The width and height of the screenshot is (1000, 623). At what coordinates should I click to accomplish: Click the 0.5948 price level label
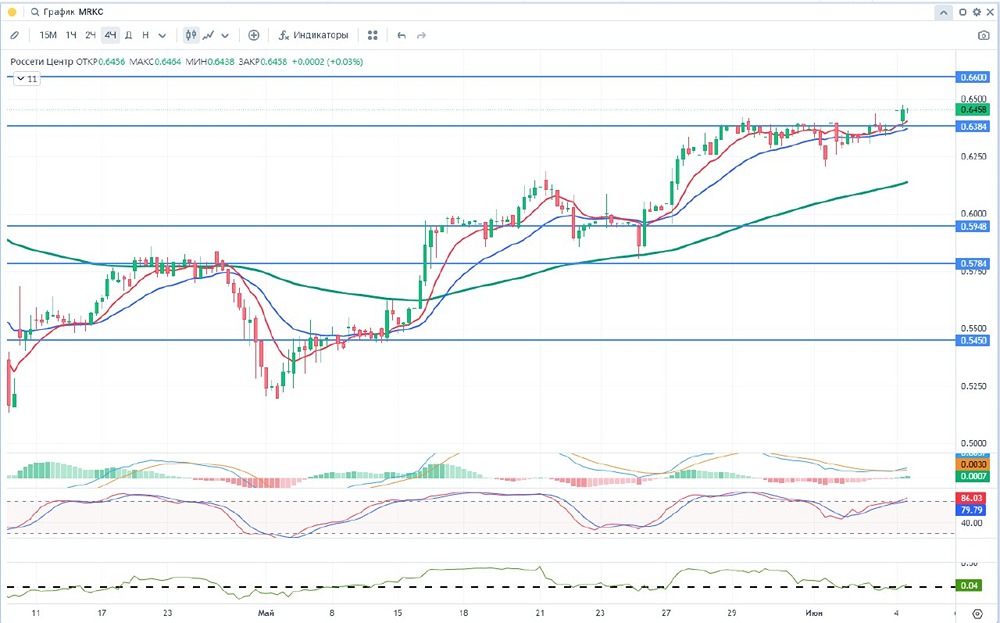tap(973, 226)
